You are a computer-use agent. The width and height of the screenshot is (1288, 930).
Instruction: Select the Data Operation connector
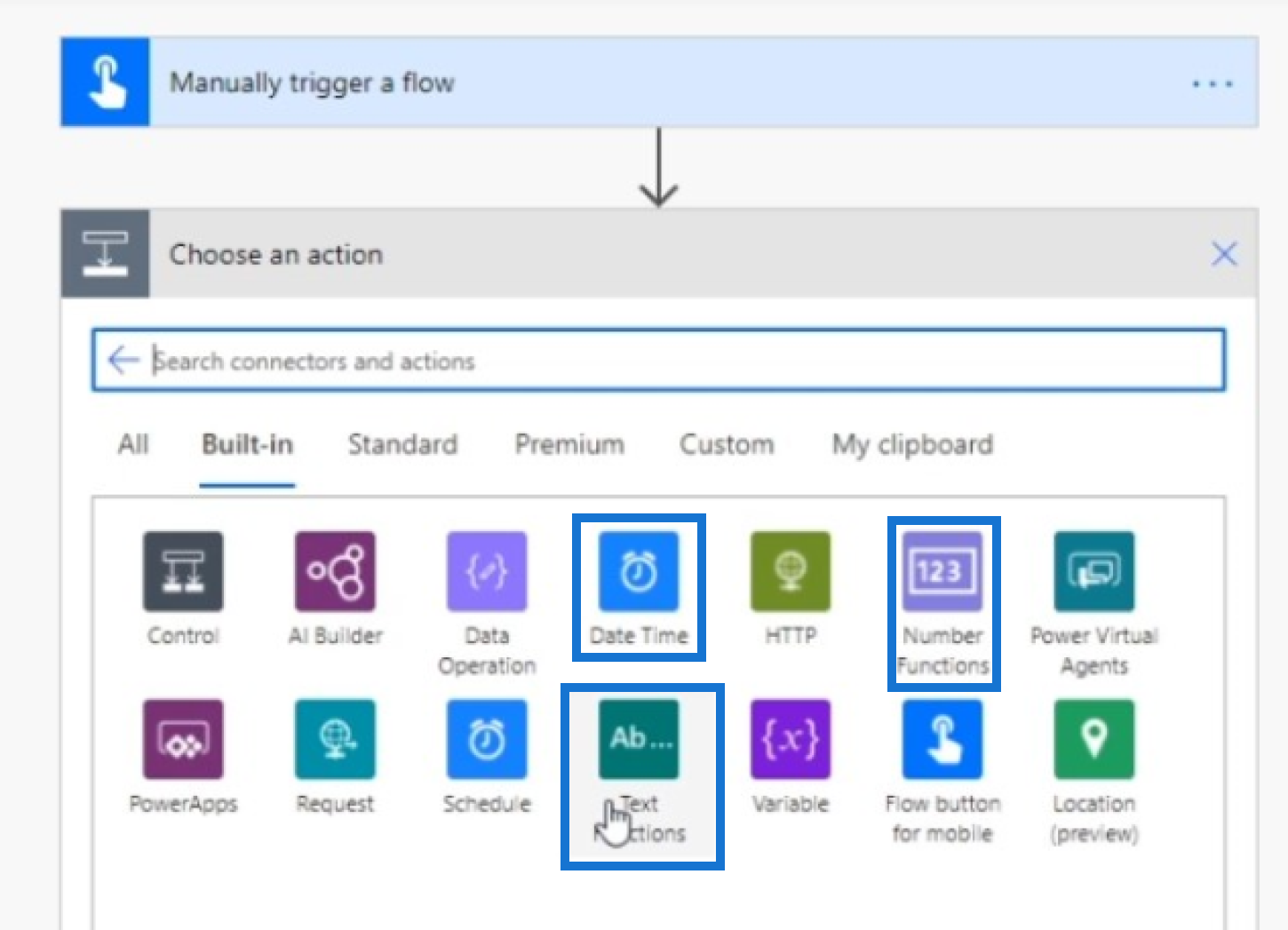(x=487, y=571)
